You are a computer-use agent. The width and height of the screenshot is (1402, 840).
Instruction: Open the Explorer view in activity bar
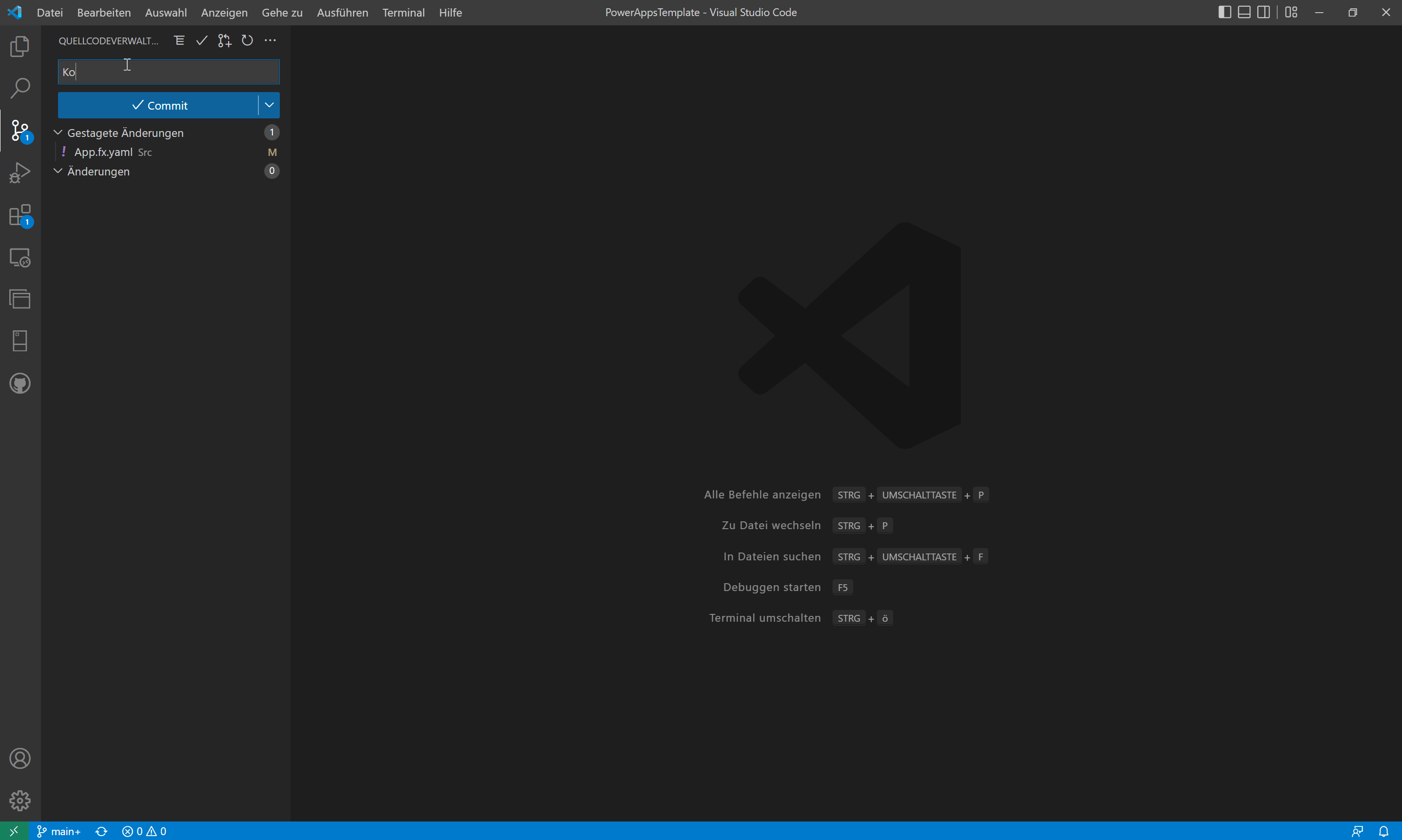pos(20,46)
